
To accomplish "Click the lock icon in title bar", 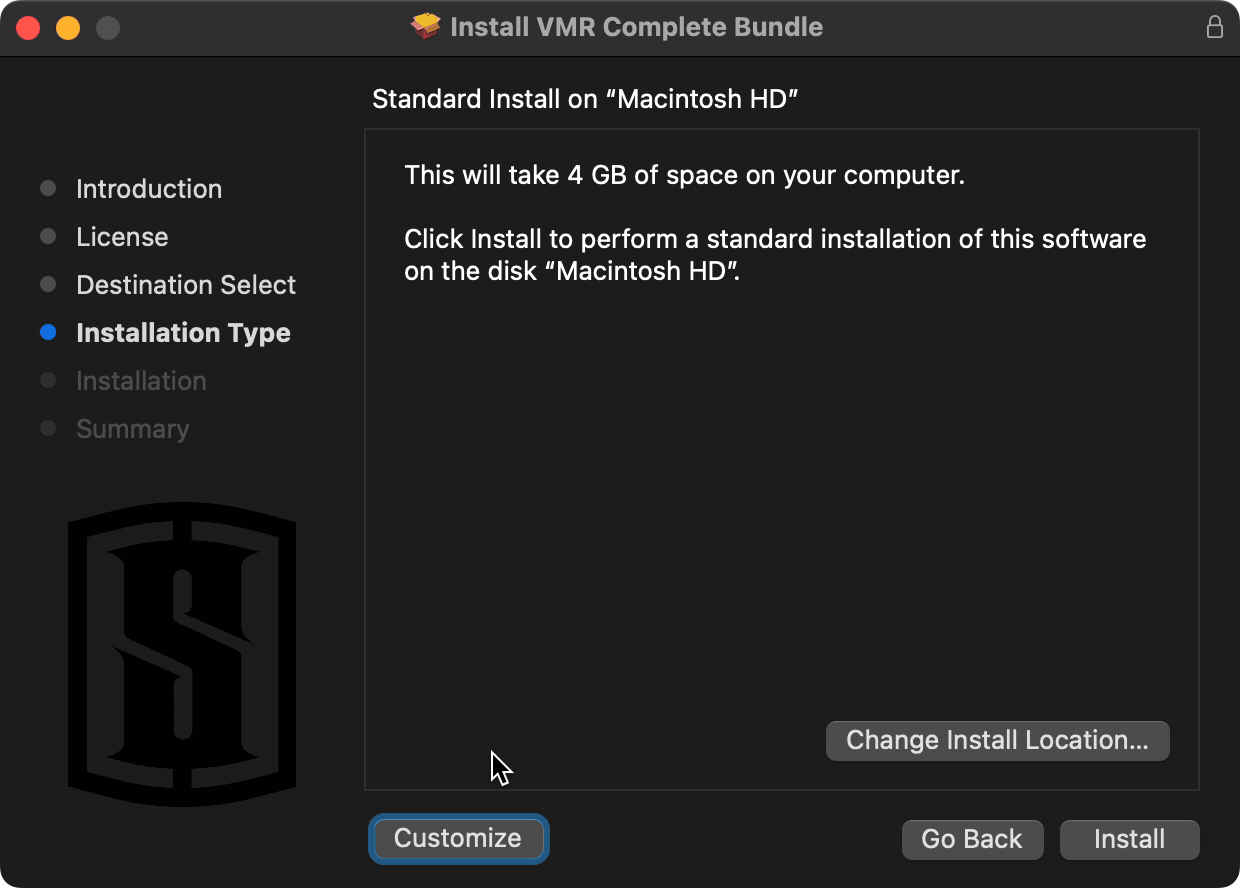I will (x=1215, y=27).
